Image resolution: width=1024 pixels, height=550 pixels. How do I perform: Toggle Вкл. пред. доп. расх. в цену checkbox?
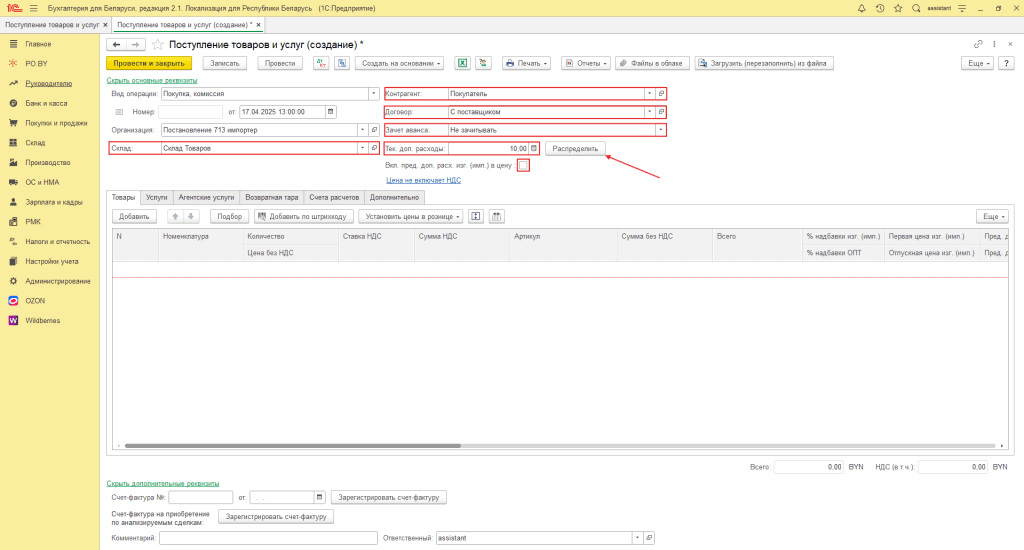coord(523,165)
